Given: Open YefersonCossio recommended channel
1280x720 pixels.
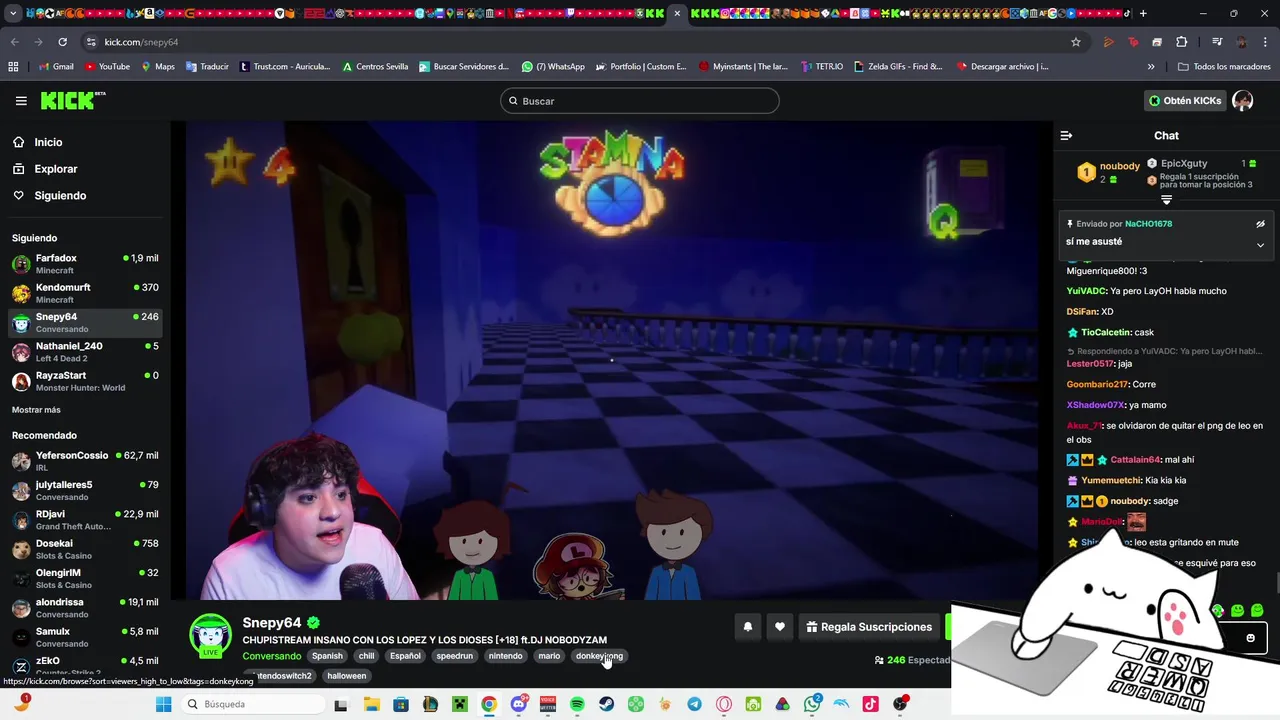Looking at the screenshot, I should (85, 461).
